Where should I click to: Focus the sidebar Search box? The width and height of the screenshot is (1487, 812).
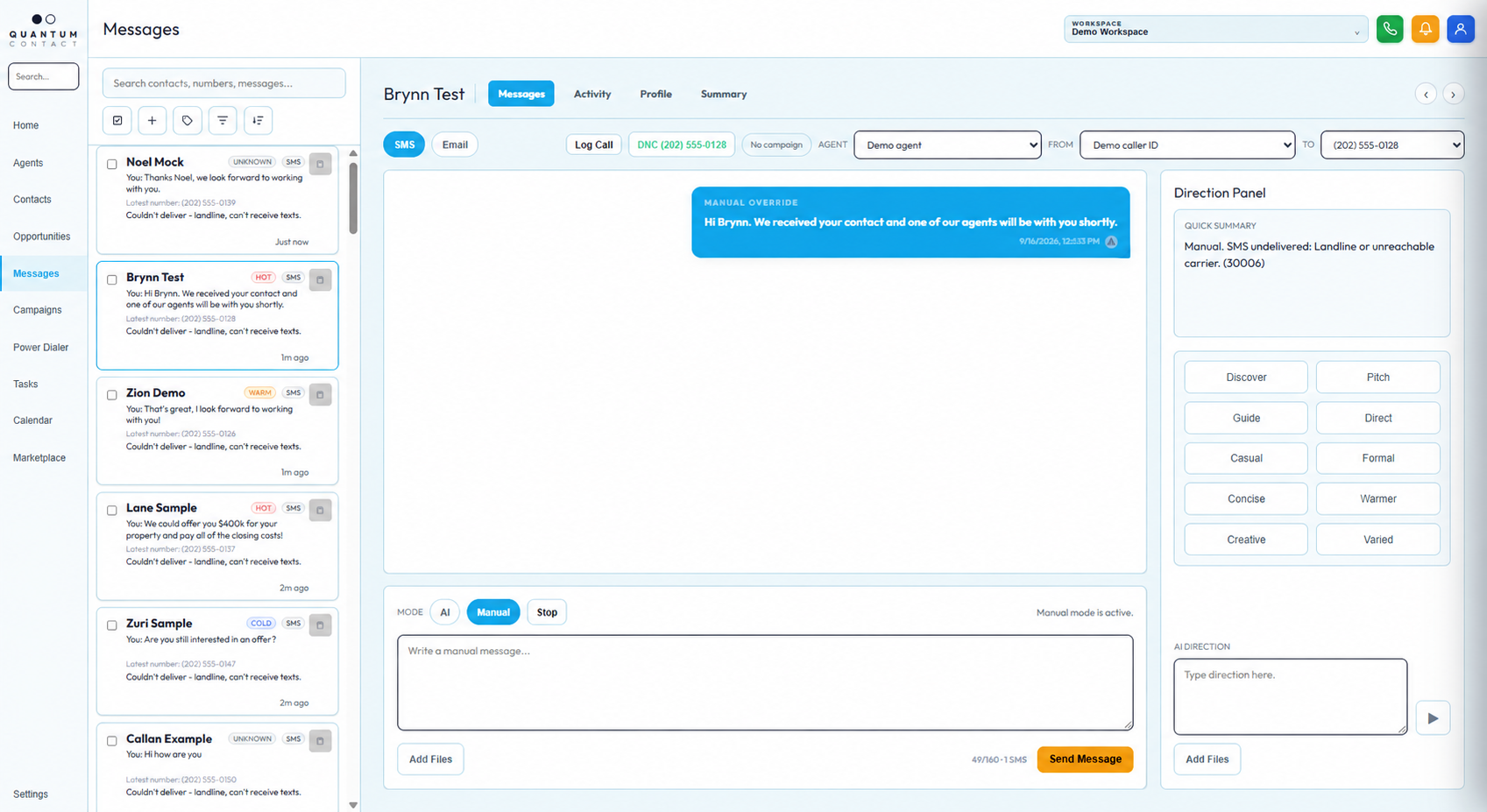click(x=44, y=76)
